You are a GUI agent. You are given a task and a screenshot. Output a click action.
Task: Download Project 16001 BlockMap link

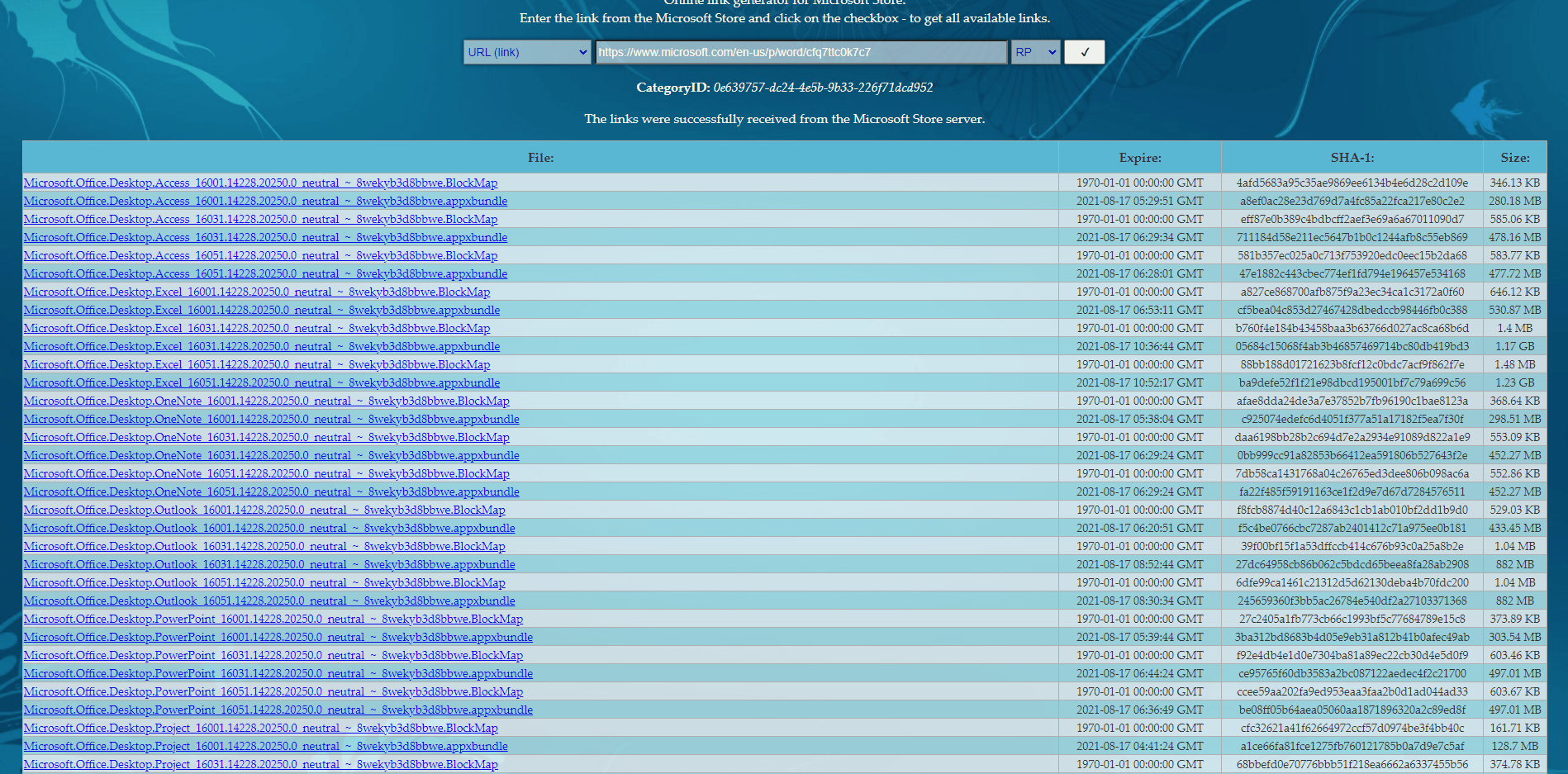click(x=261, y=728)
